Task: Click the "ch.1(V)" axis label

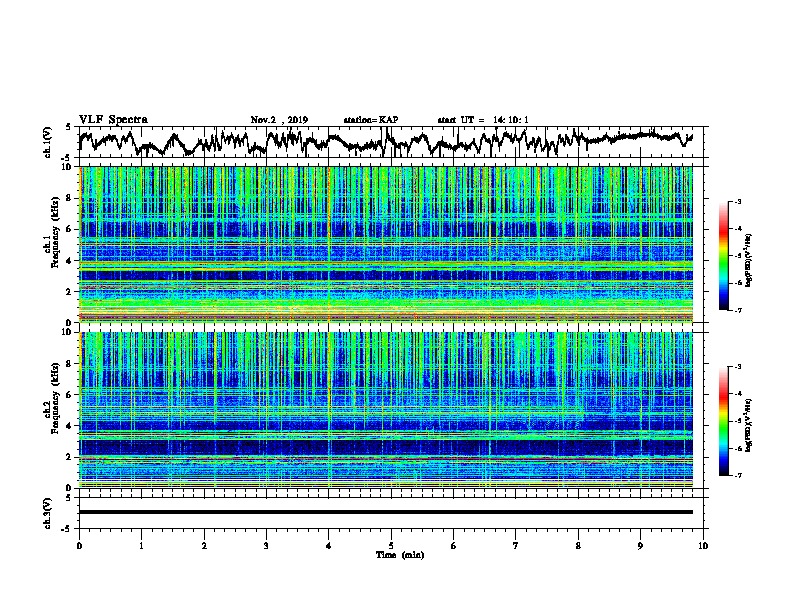Action: point(47,142)
